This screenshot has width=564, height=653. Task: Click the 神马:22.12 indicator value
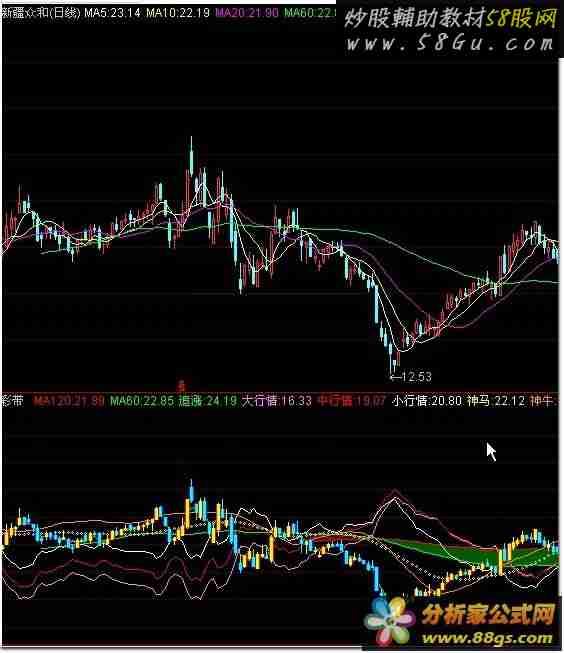pos(496,401)
